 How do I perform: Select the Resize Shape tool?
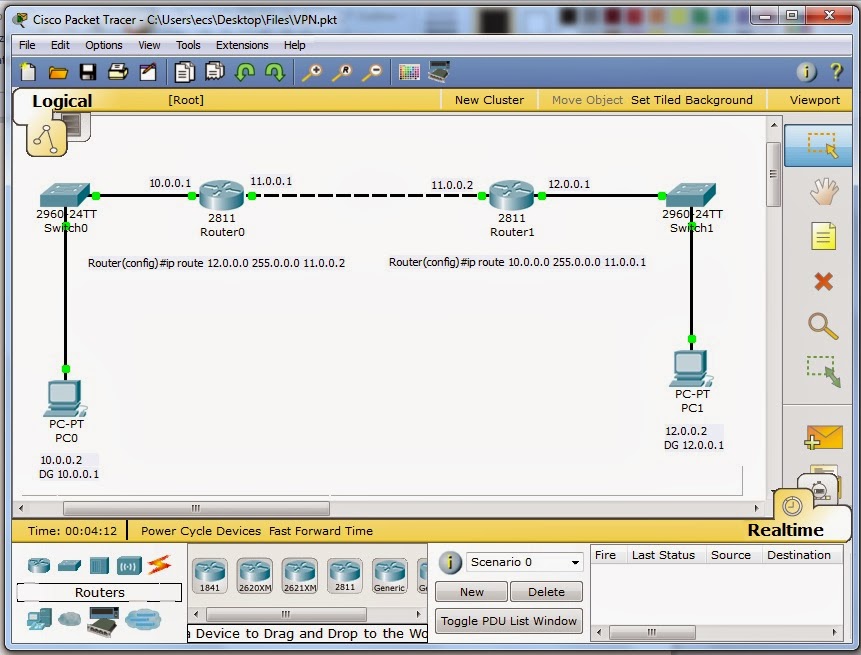[823, 371]
